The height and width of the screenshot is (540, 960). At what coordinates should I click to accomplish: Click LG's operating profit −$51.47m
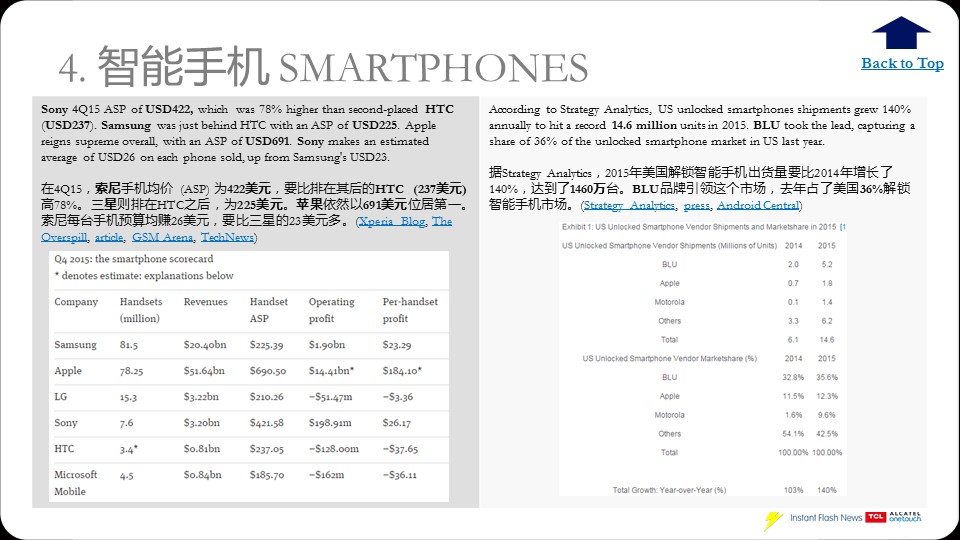(x=331, y=397)
